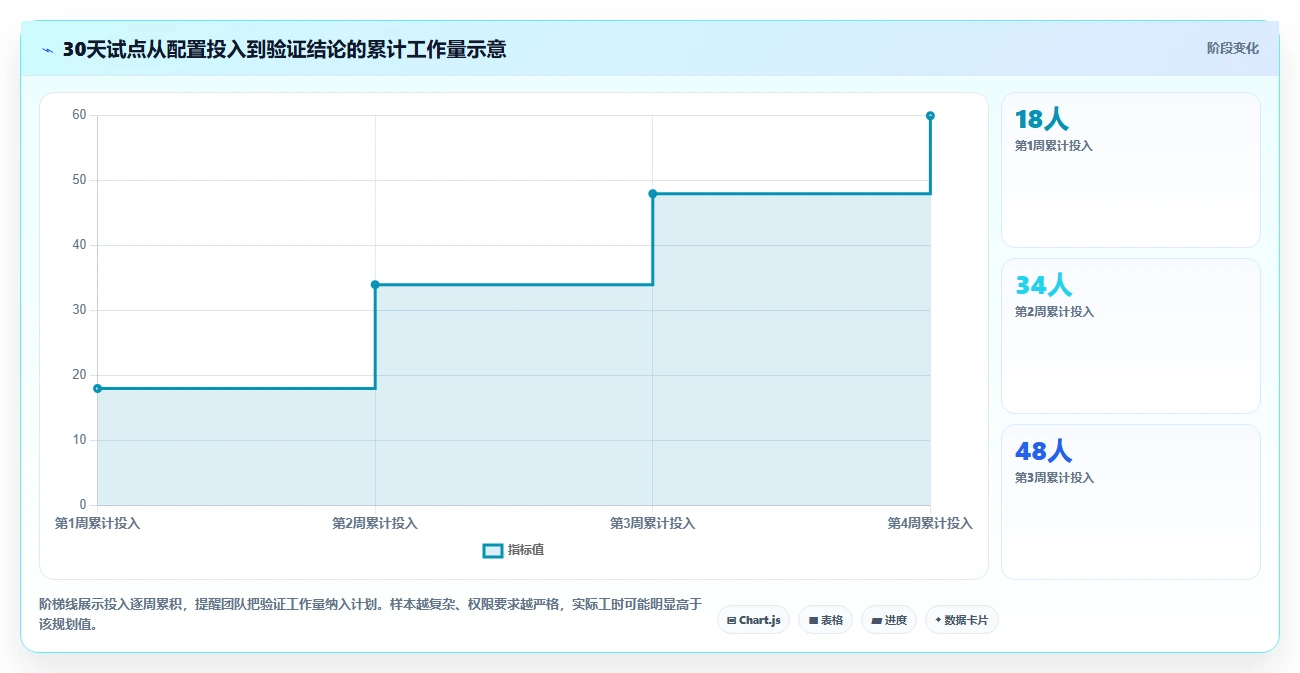Open the 18人 第1周累计投入 card
The width and height of the screenshot is (1300, 673).
(x=1131, y=170)
